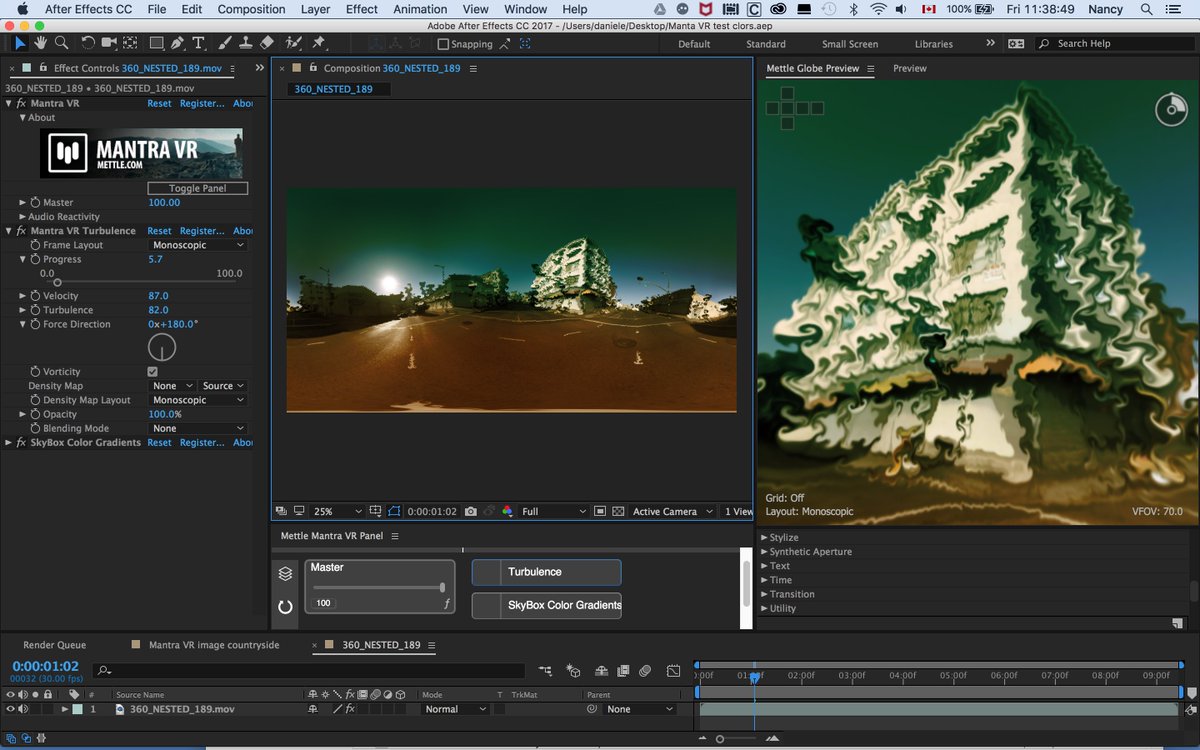The height and width of the screenshot is (750, 1200).
Task: Select the Pen tool
Action: (x=177, y=43)
